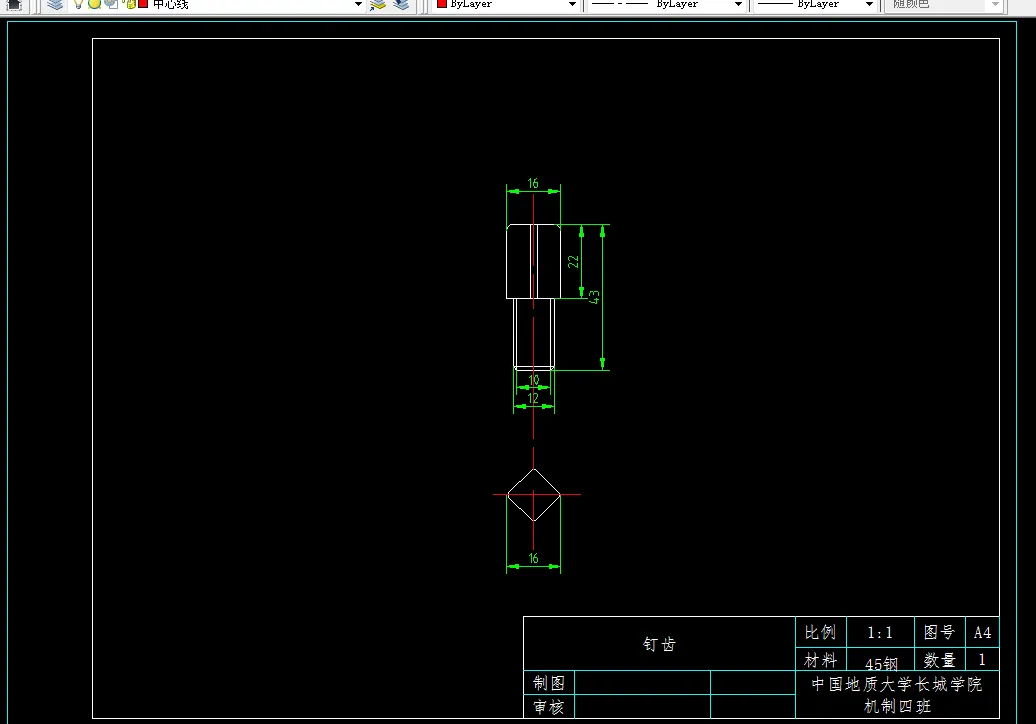Select the 16 dimension under the diamond
The width and height of the screenshot is (1036, 724).
(x=533, y=558)
